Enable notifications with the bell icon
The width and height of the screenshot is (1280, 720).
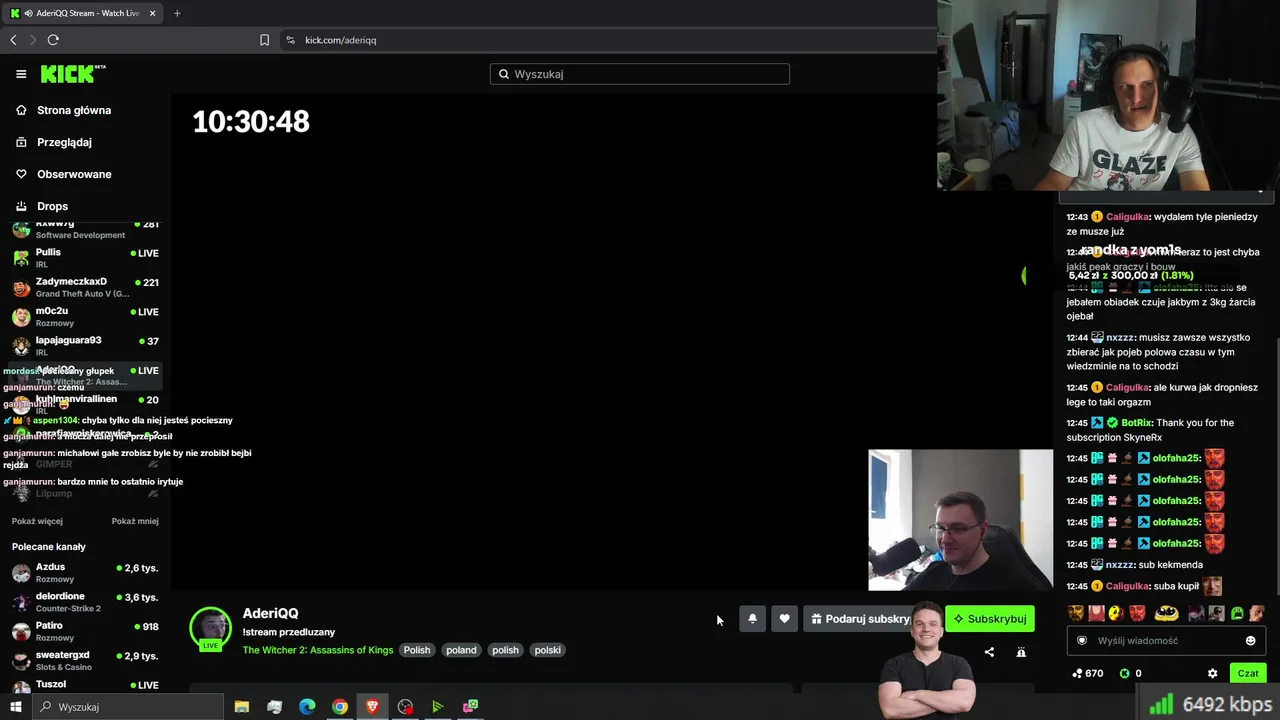pos(752,619)
